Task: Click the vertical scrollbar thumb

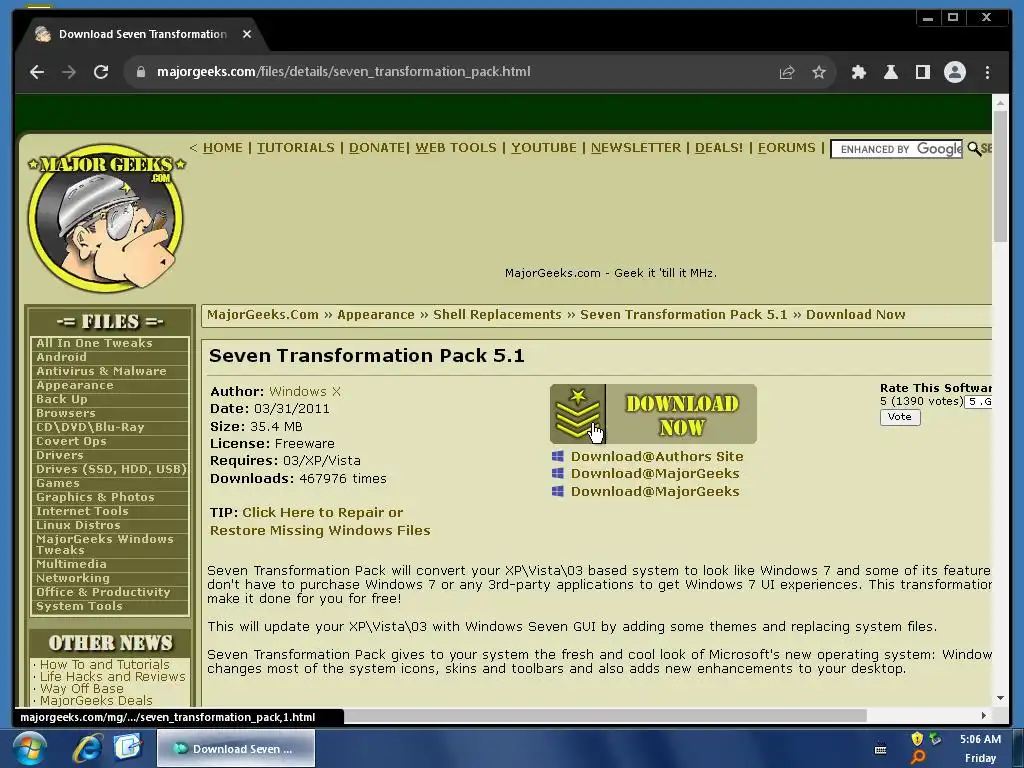Action: pos(1000,176)
